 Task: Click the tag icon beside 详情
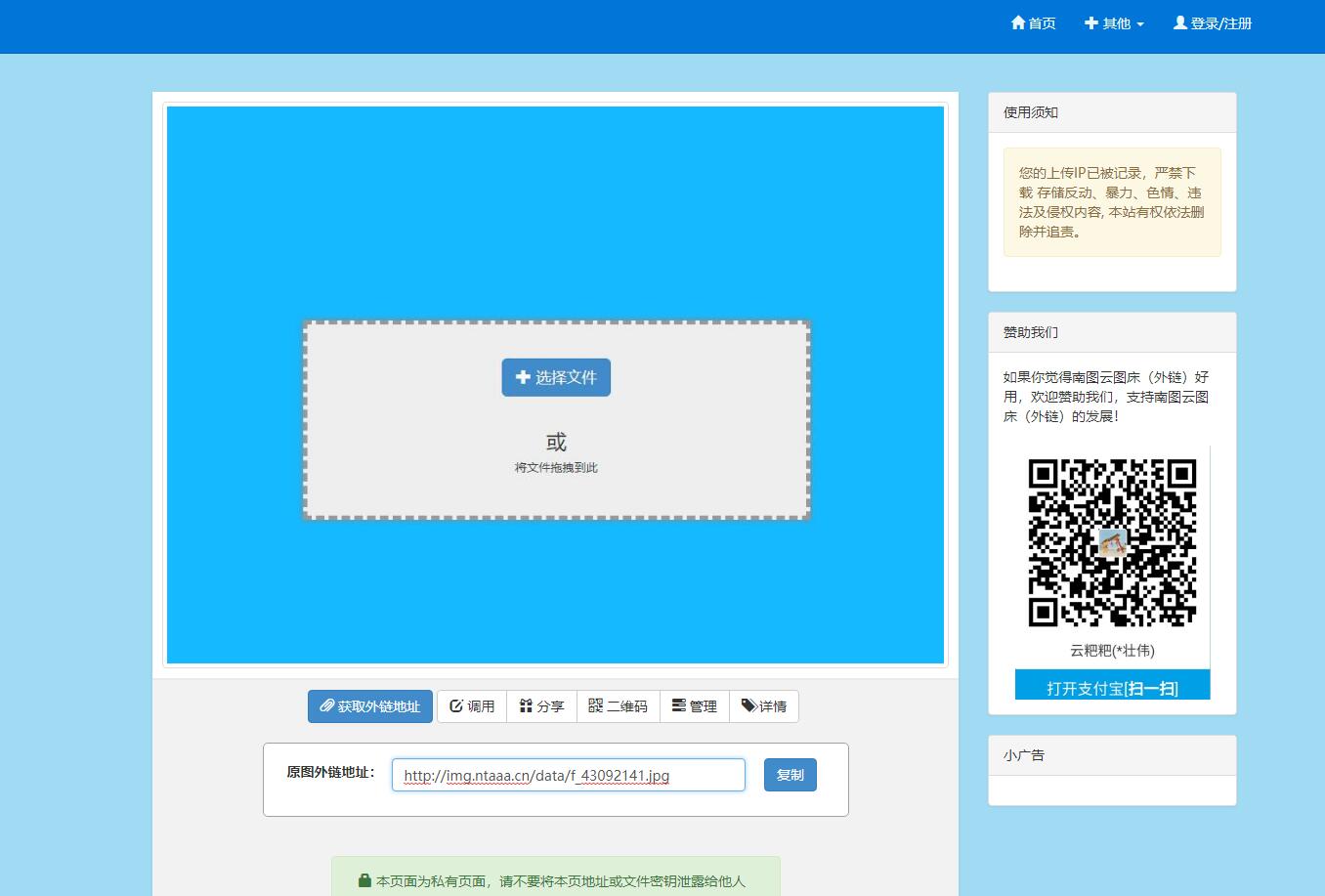748,705
